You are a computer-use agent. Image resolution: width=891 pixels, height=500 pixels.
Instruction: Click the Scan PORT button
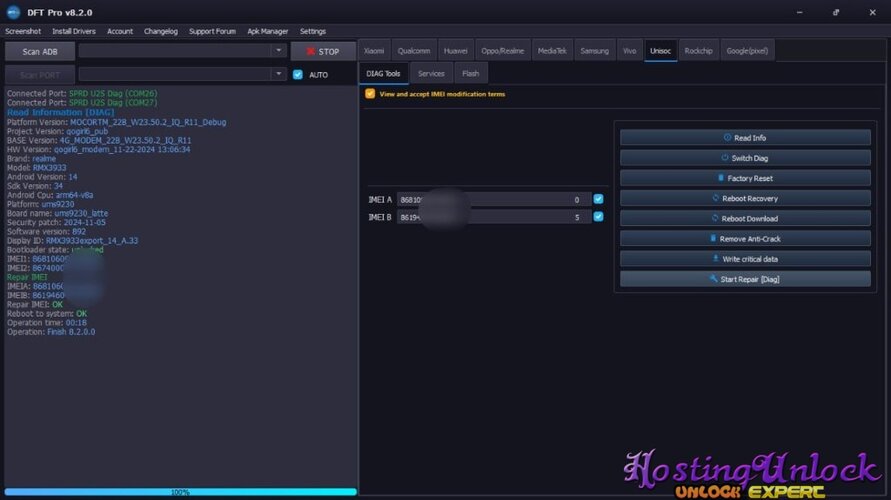coord(40,74)
